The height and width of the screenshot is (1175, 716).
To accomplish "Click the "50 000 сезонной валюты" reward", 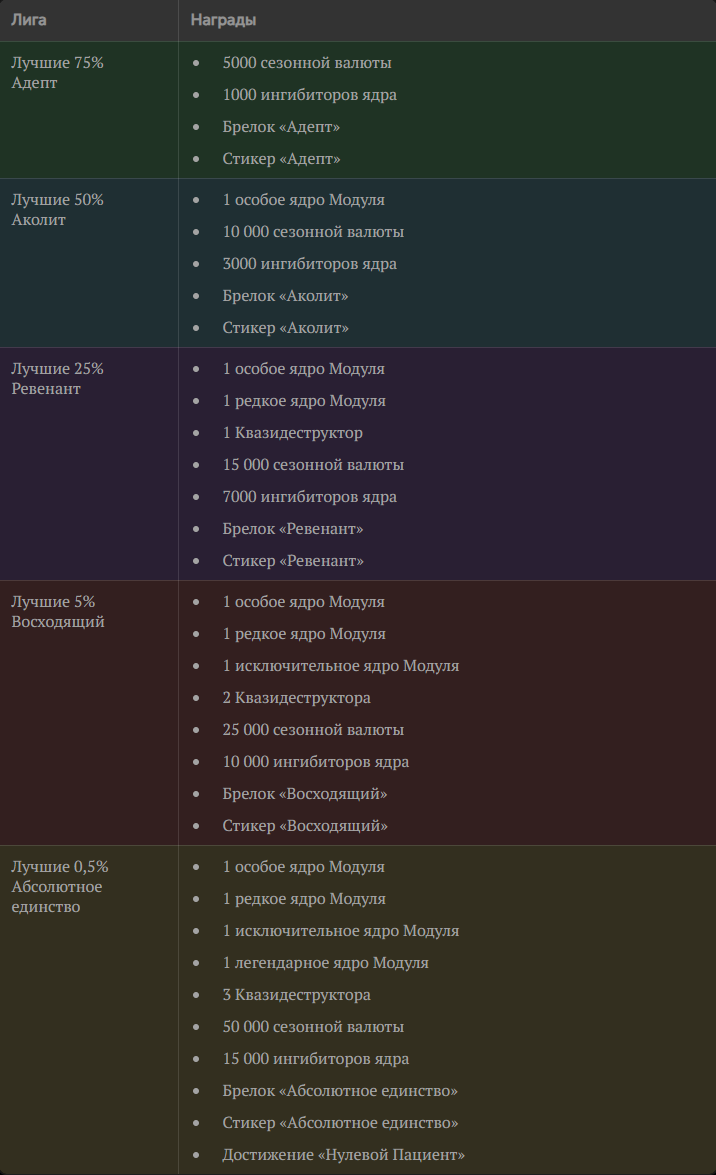I will point(313,1027).
